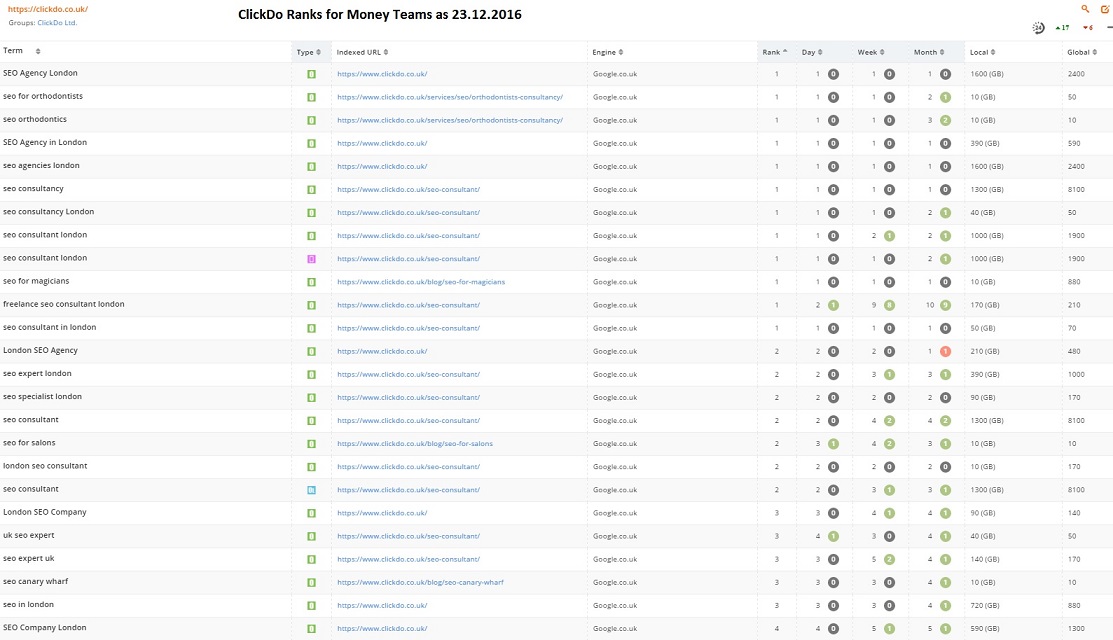
Task: Click type icon in seo consultancy London row
Action: 311,213
